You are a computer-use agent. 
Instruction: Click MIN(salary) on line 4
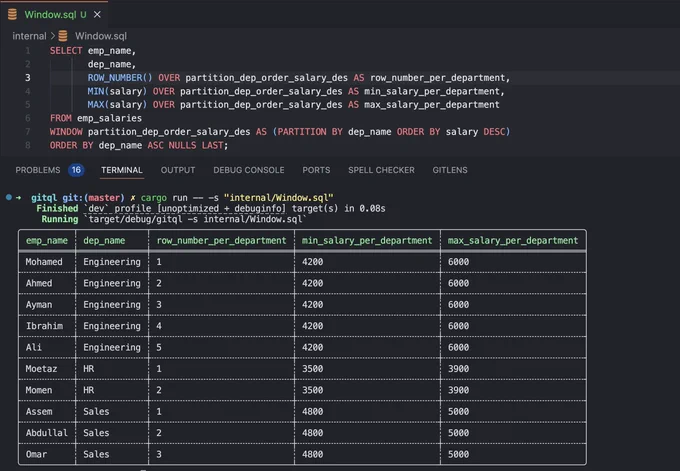pos(117,91)
